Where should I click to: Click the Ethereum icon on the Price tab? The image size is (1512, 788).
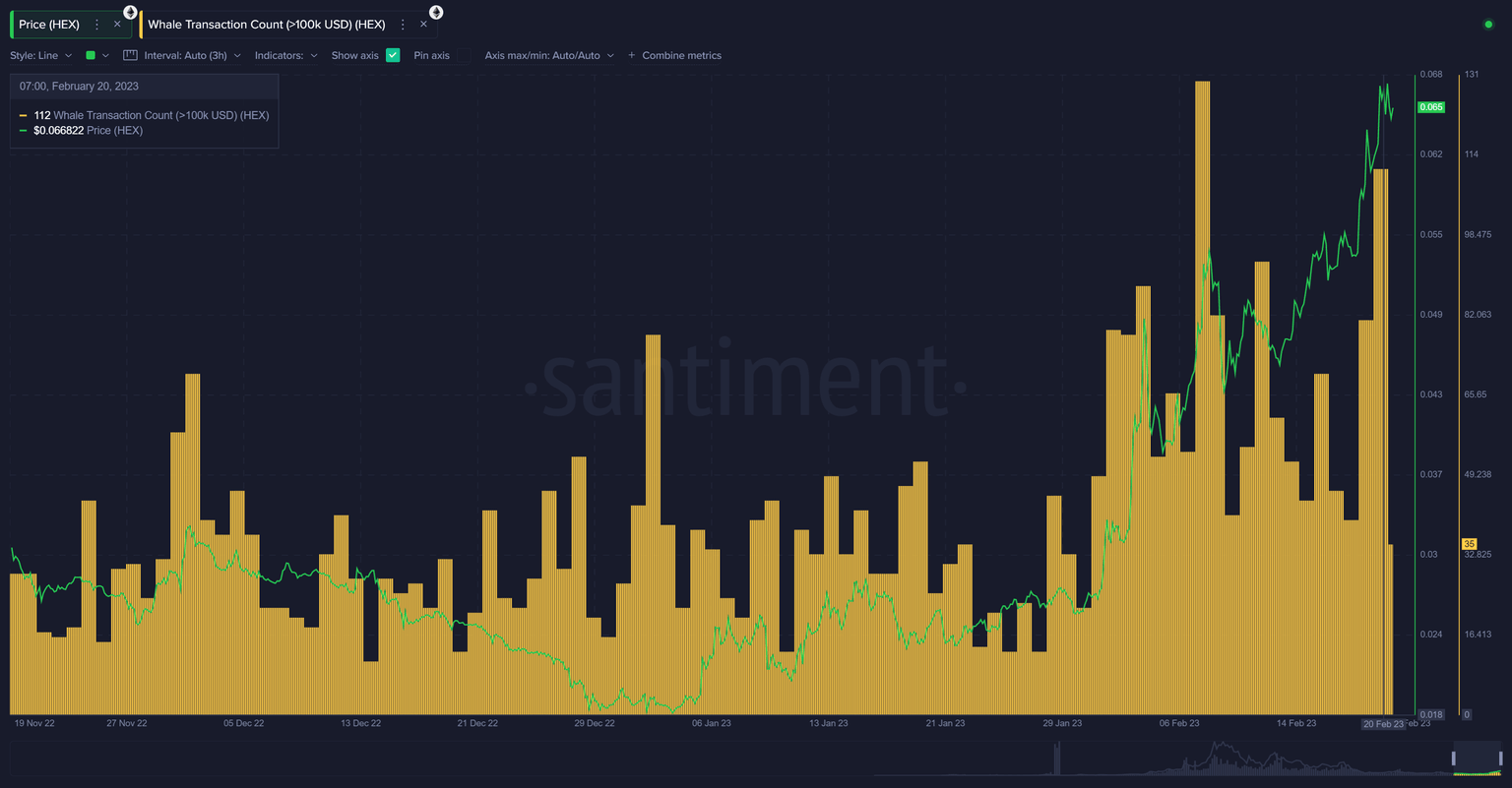click(x=130, y=12)
